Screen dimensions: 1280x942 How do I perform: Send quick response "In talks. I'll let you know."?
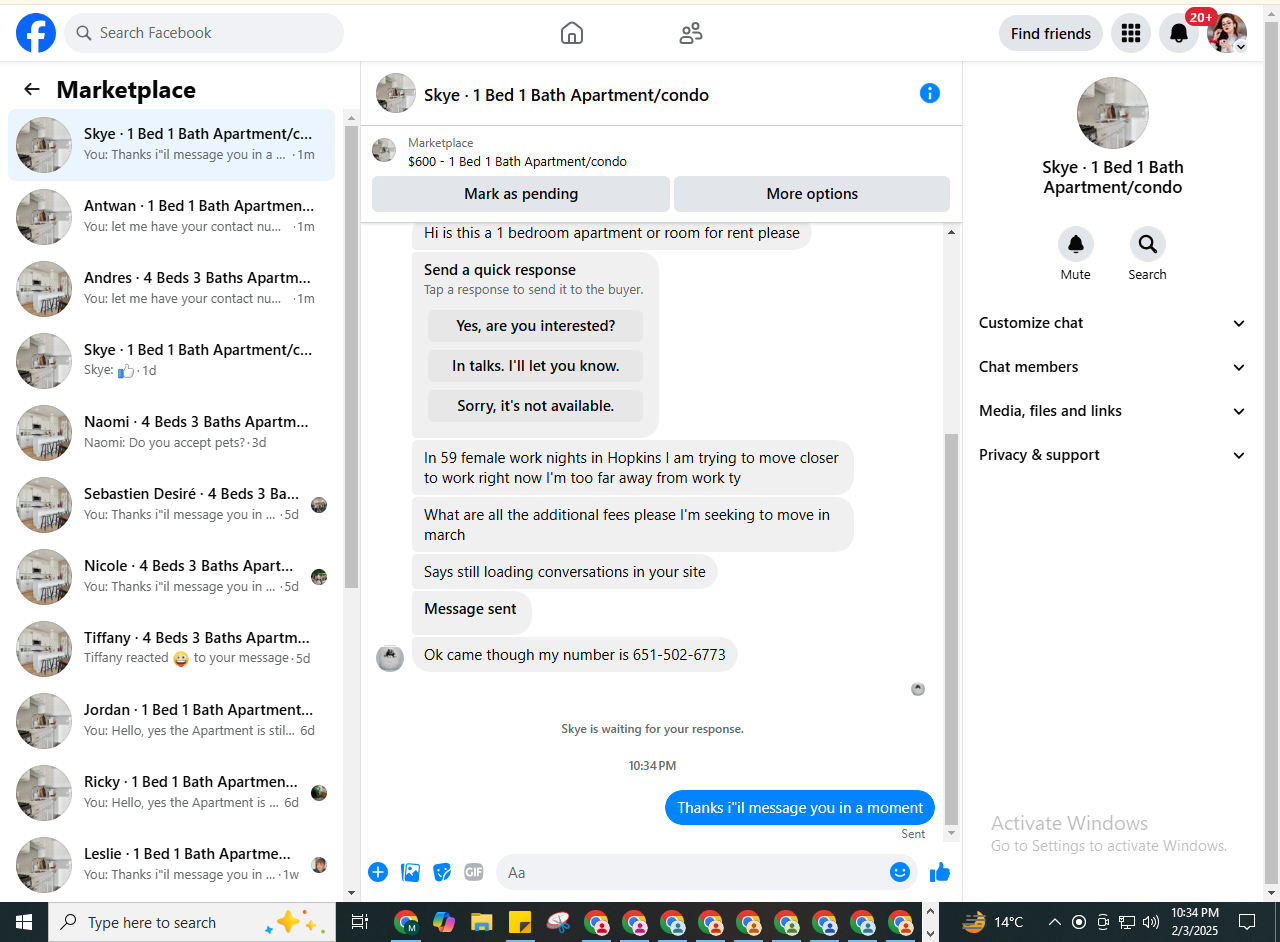[536, 366]
